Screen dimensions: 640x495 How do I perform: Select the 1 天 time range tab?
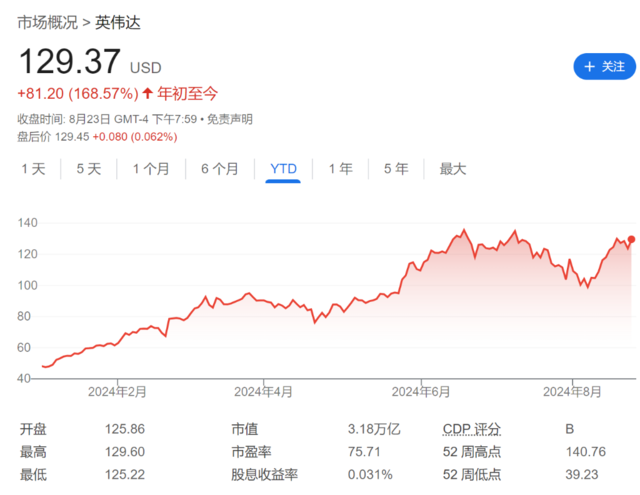point(33,169)
